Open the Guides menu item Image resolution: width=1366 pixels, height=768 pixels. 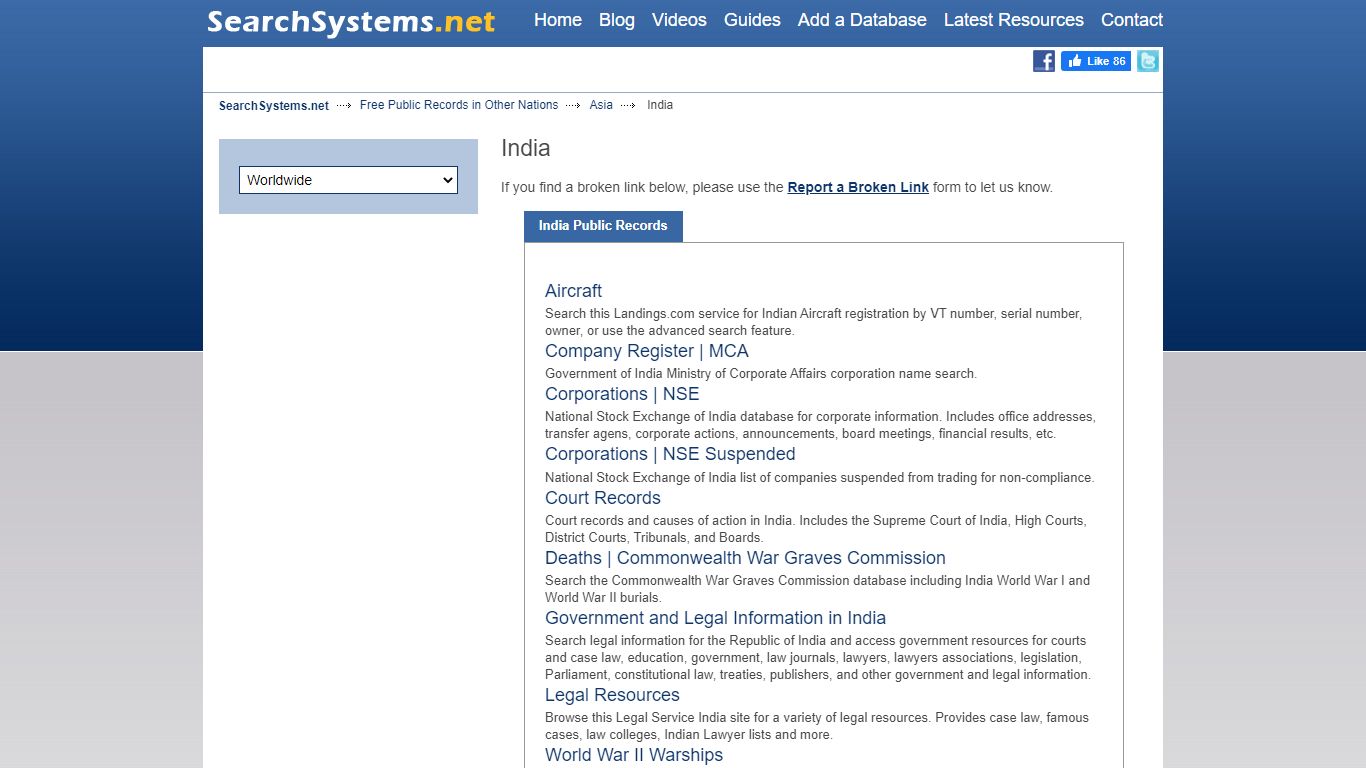pos(752,20)
